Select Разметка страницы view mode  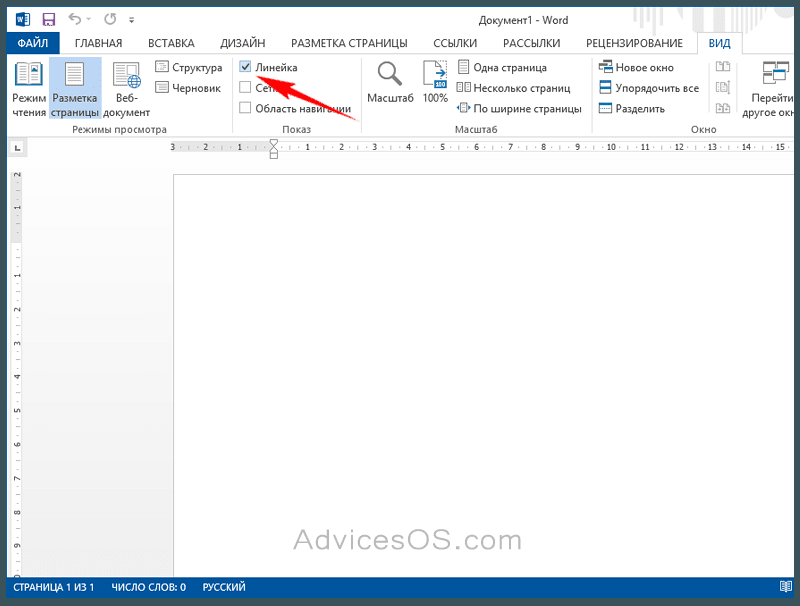pos(75,89)
